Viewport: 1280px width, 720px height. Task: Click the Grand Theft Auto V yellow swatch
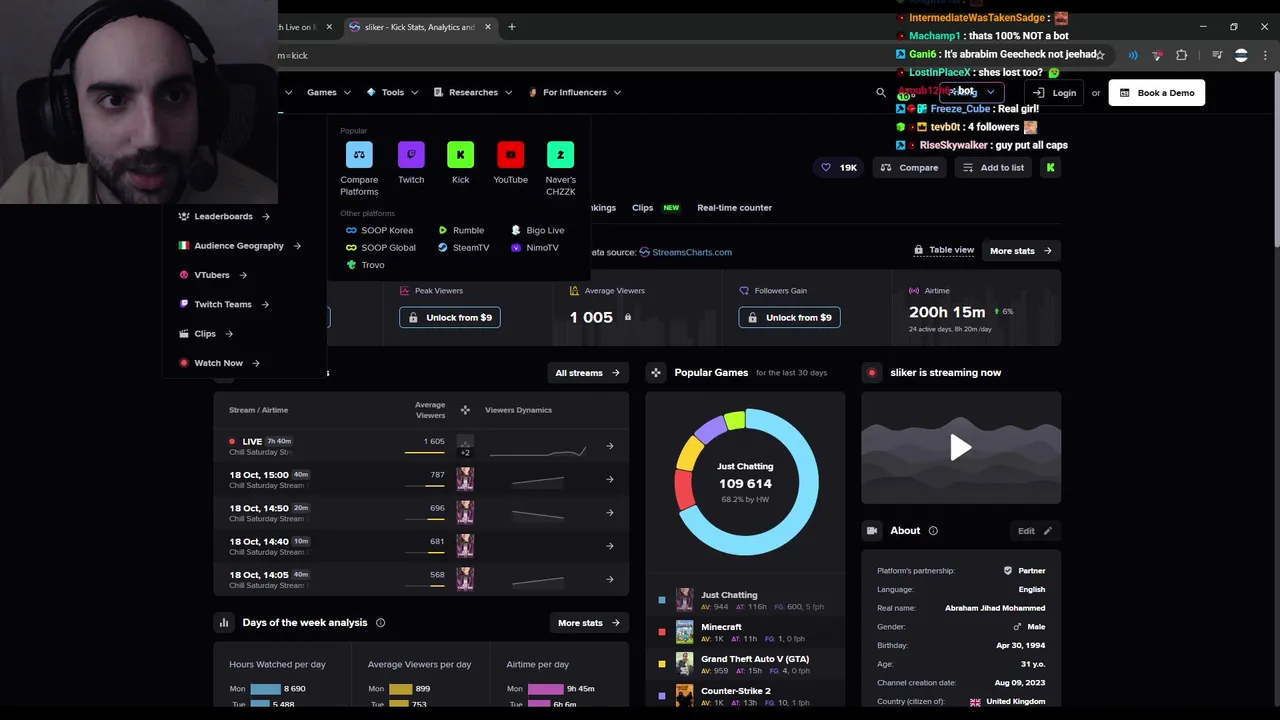click(662, 664)
